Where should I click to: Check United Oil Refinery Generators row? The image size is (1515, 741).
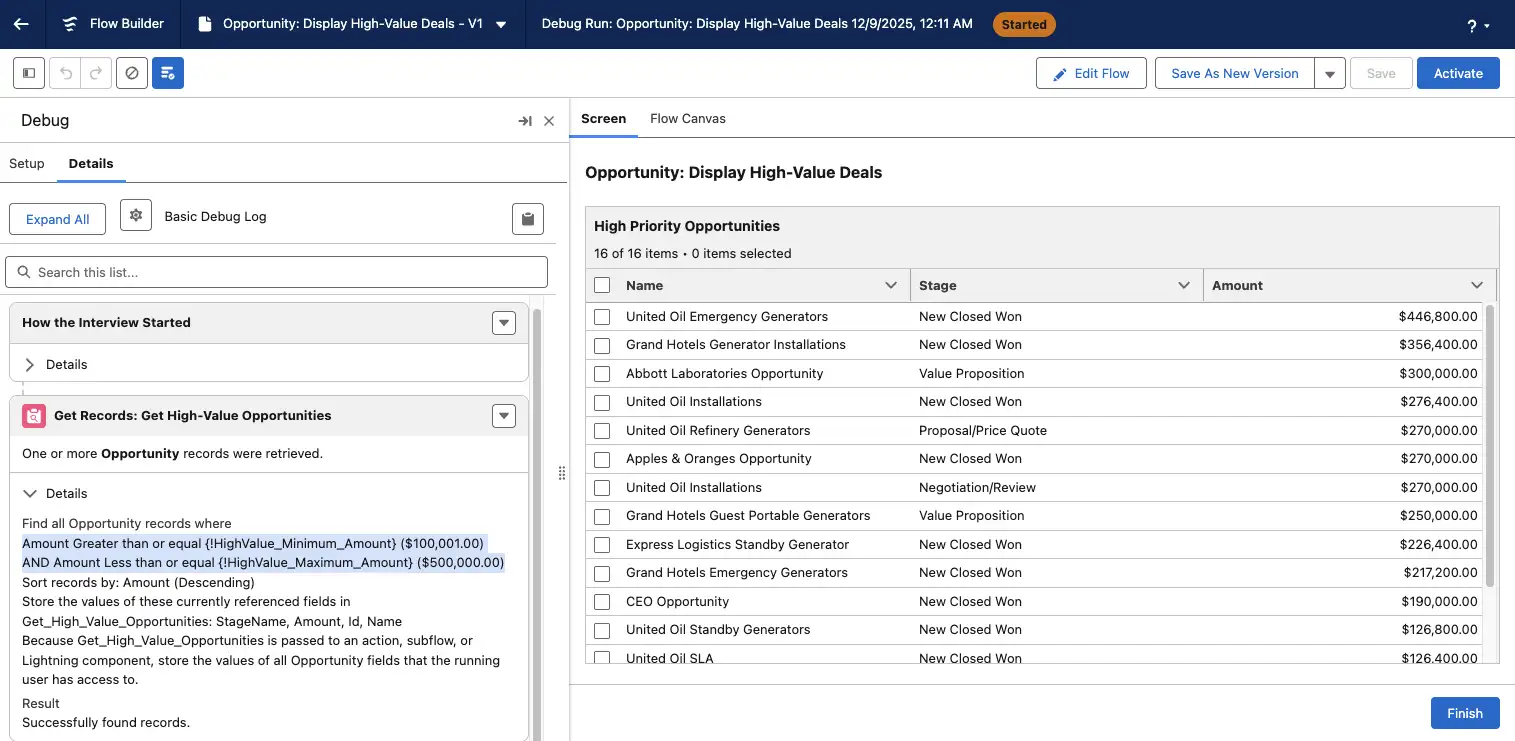602,431
